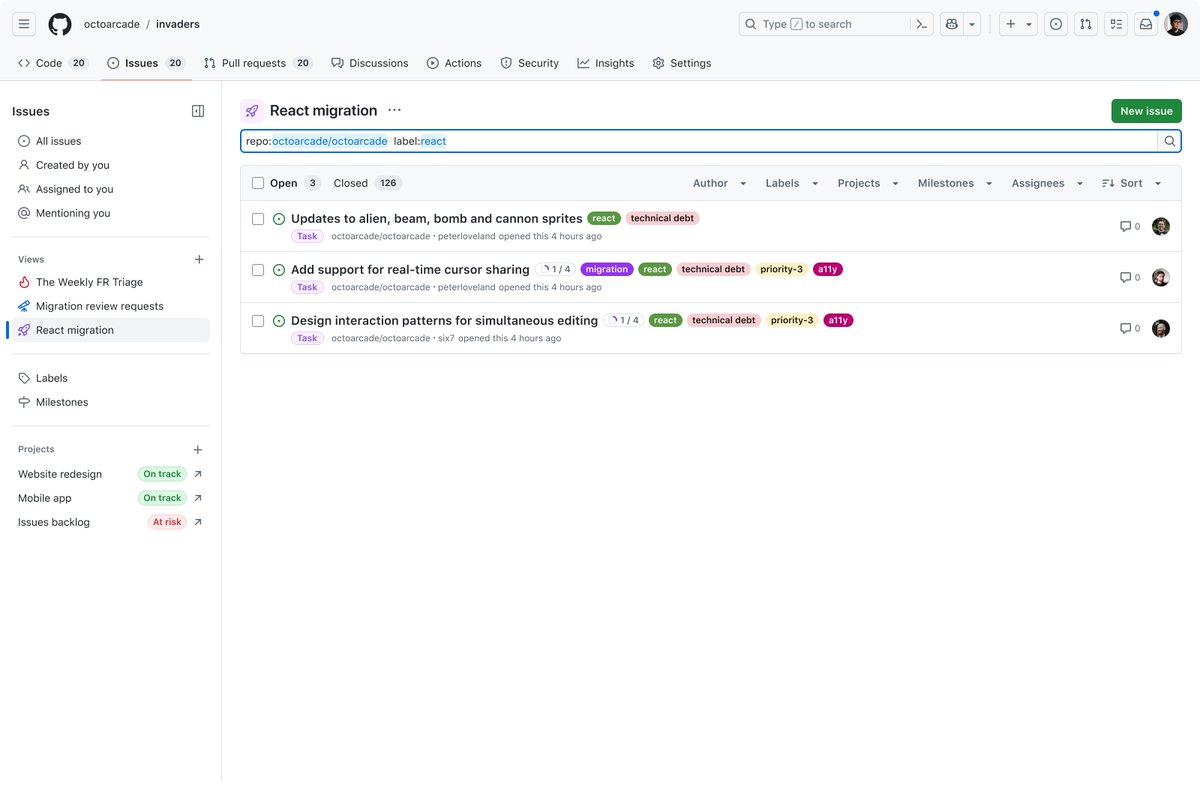
Task: Open 'Updates to alien, beam, bomb and cannon sprites'
Action: tap(436, 218)
